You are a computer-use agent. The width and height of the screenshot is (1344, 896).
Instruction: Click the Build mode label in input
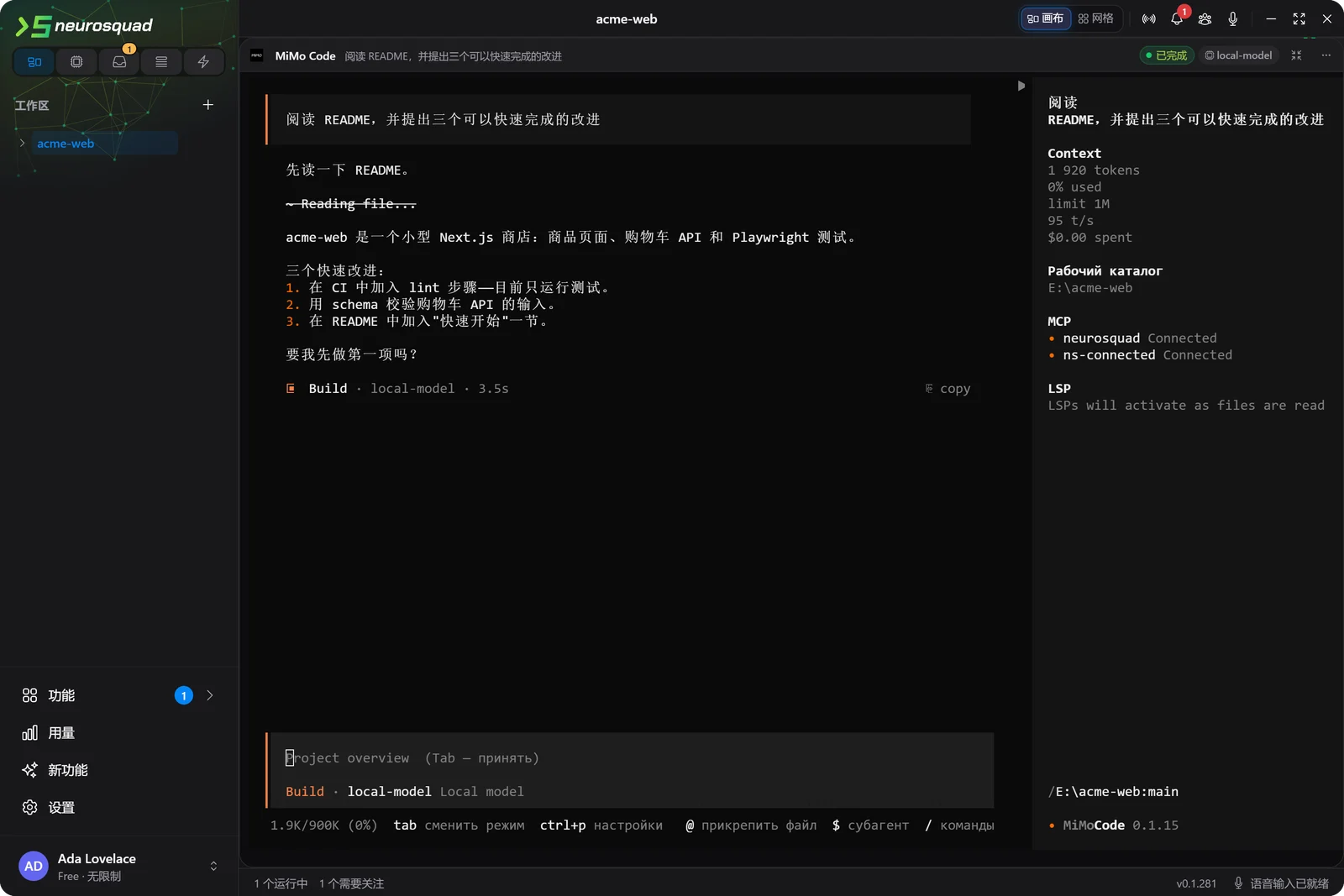(305, 792)
